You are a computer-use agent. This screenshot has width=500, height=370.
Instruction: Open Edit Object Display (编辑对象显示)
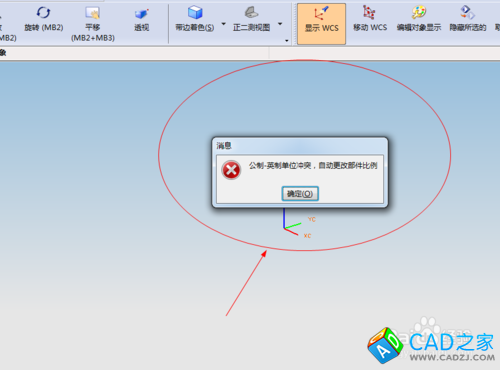[419, 19]
